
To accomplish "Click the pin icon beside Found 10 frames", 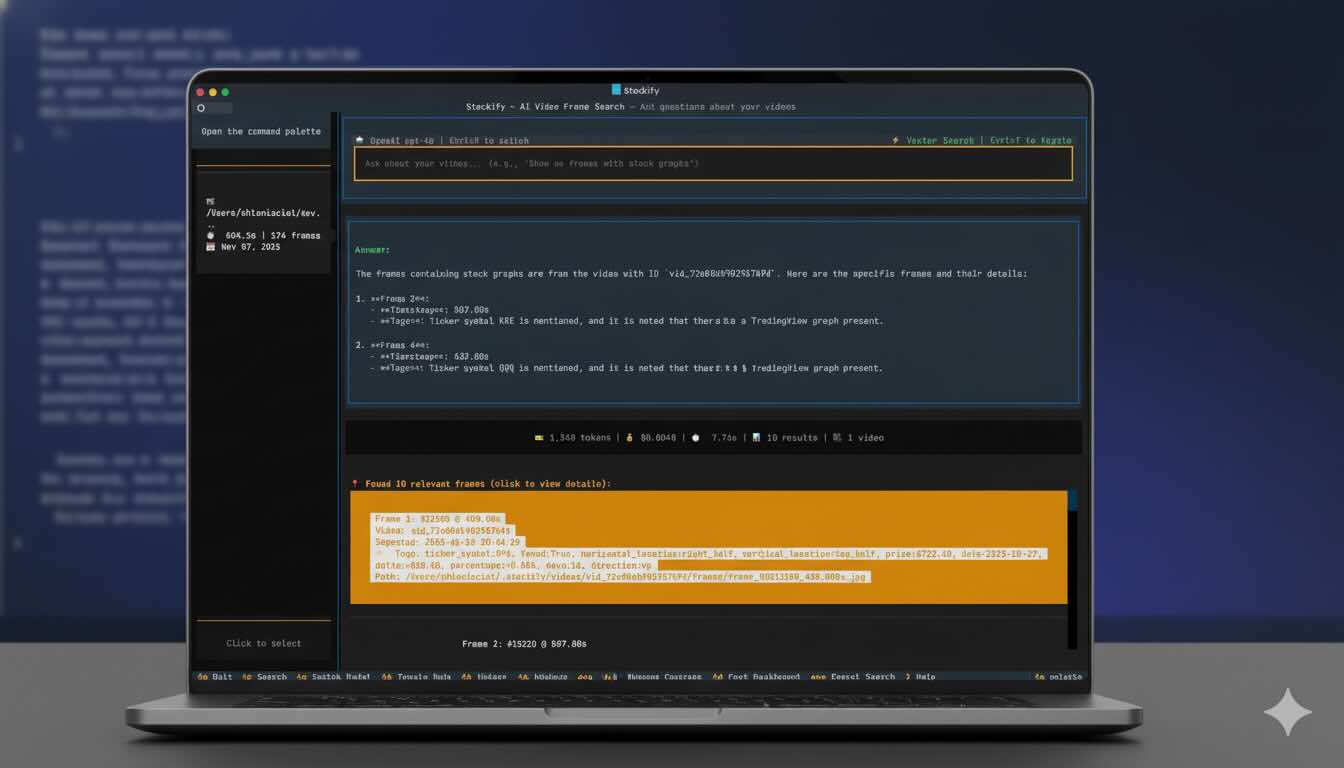I will point(355,484).
